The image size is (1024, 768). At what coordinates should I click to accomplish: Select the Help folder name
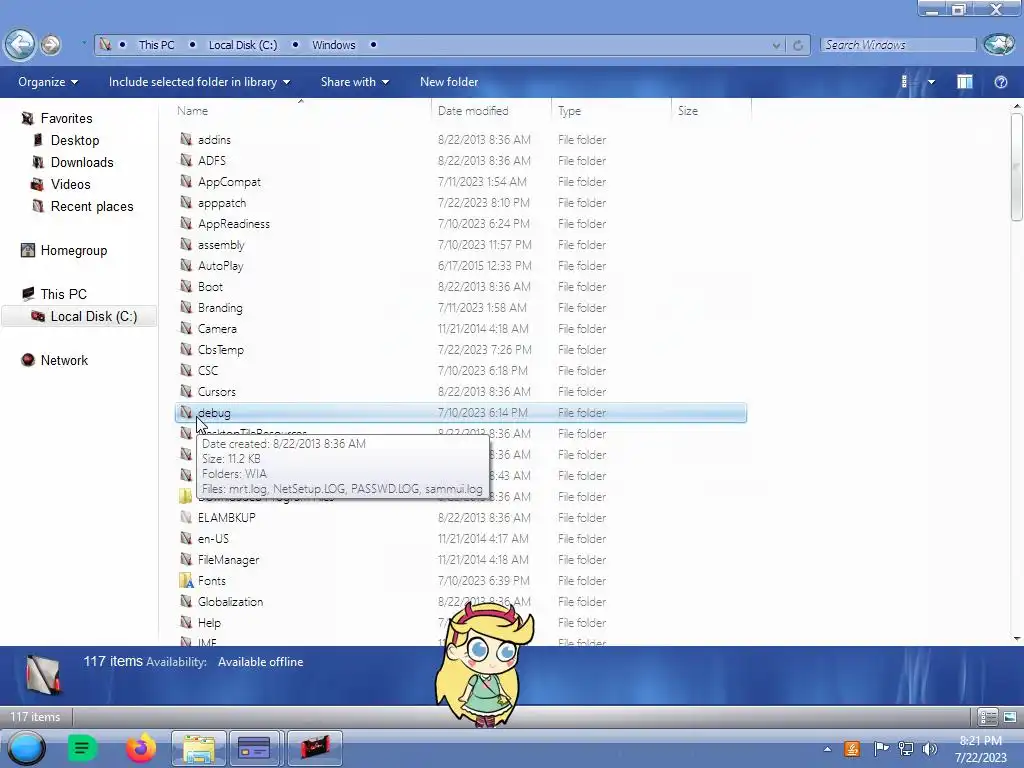(209, 622)
